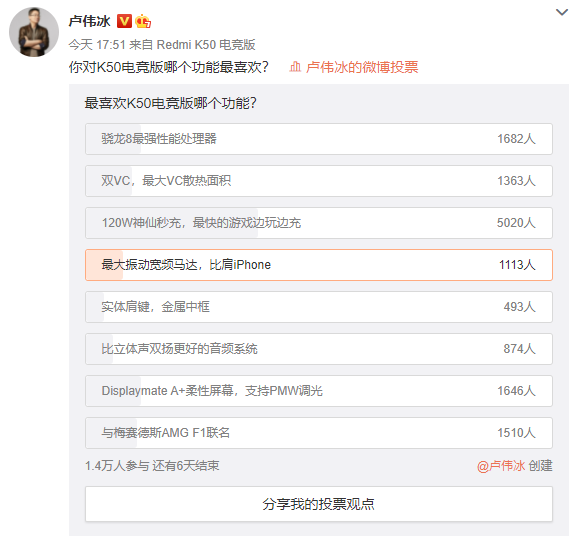
Task: Select poll option 骁龙8最强性能处理器
Action: (318, 139)
